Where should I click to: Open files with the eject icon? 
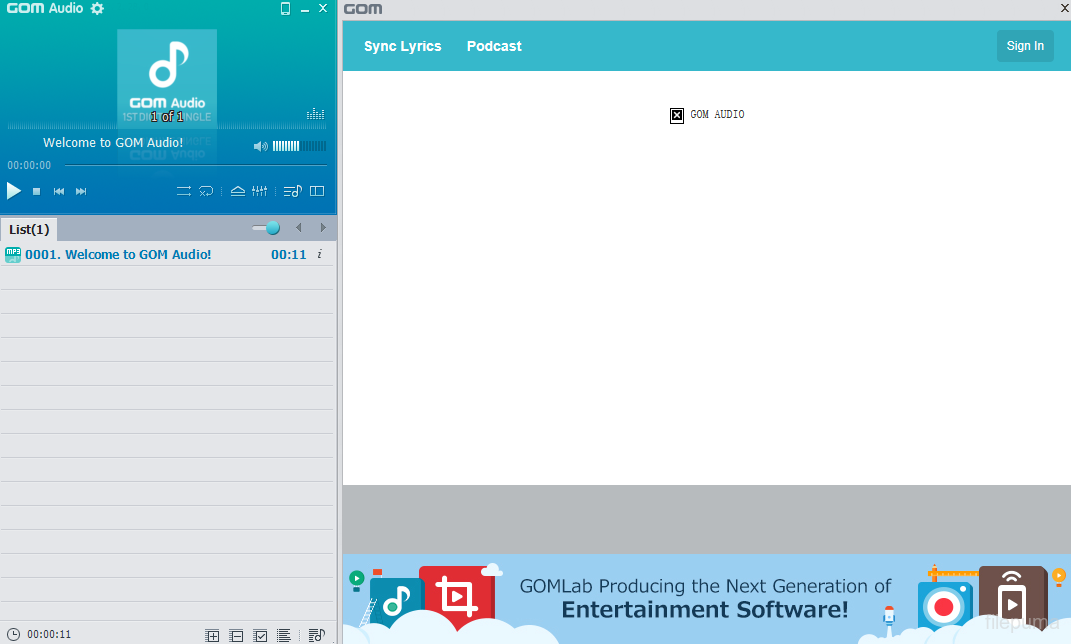(x=238, y=191)
